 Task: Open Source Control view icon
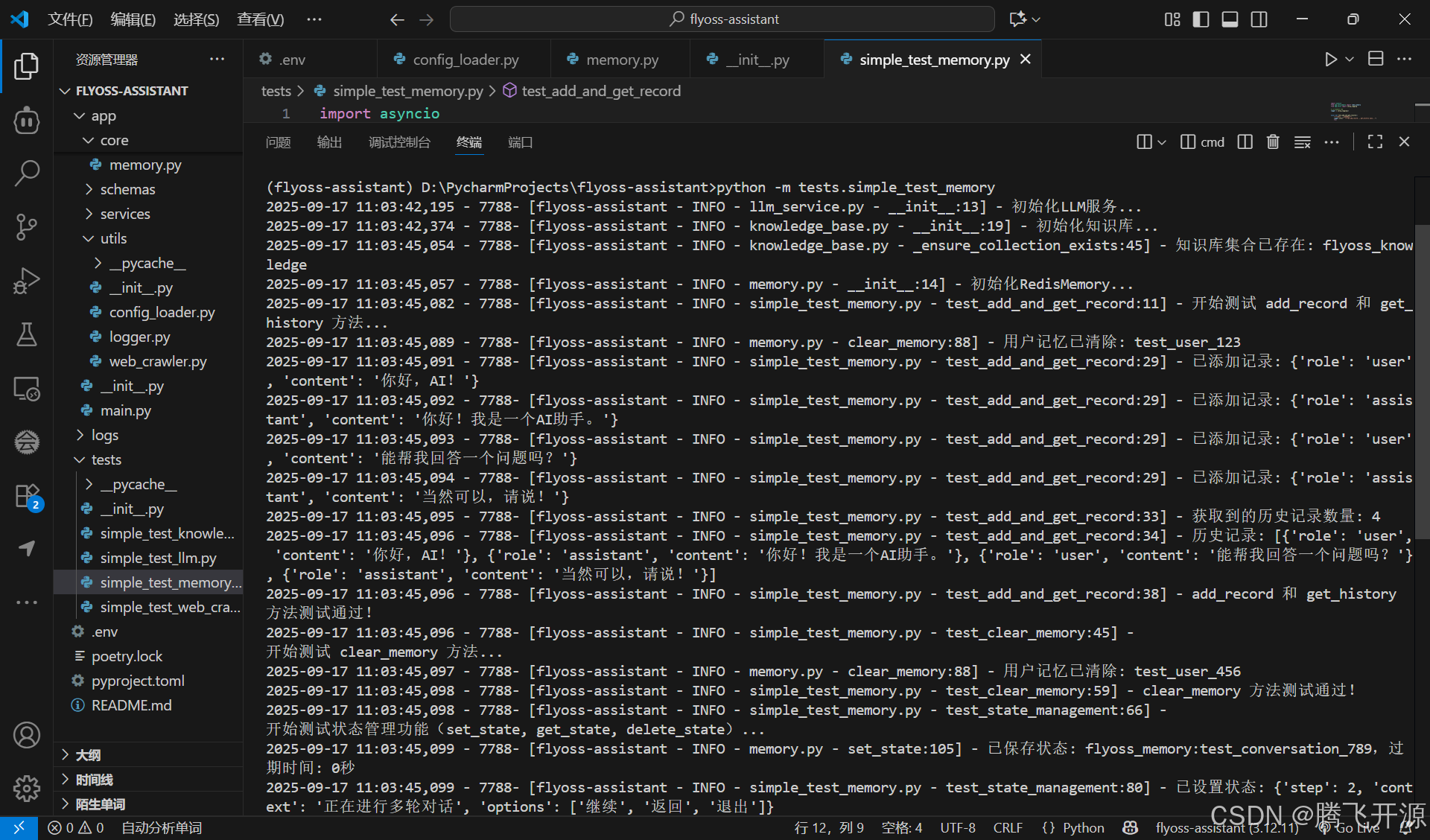[27, 227]
